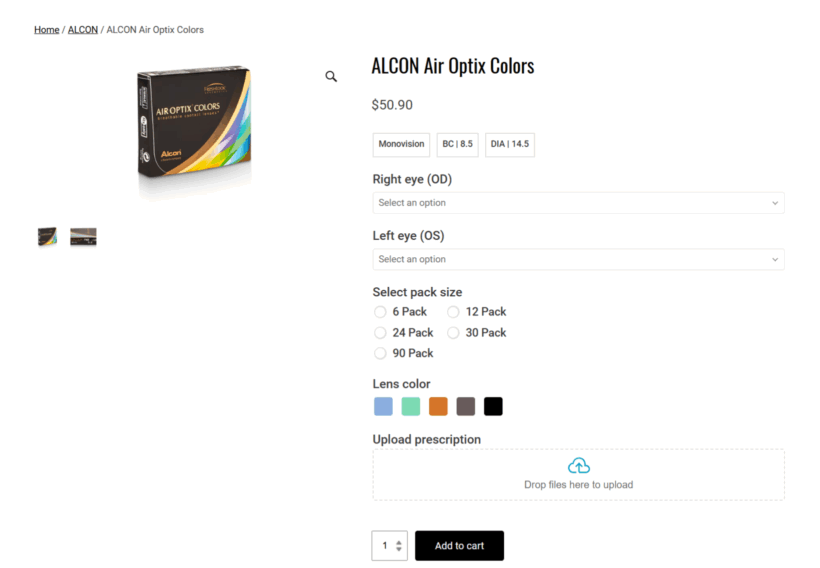The height and width of the screenshot is (568, 820).
Task: Click the cloud upload icon
Action: [x=578, y=466]
